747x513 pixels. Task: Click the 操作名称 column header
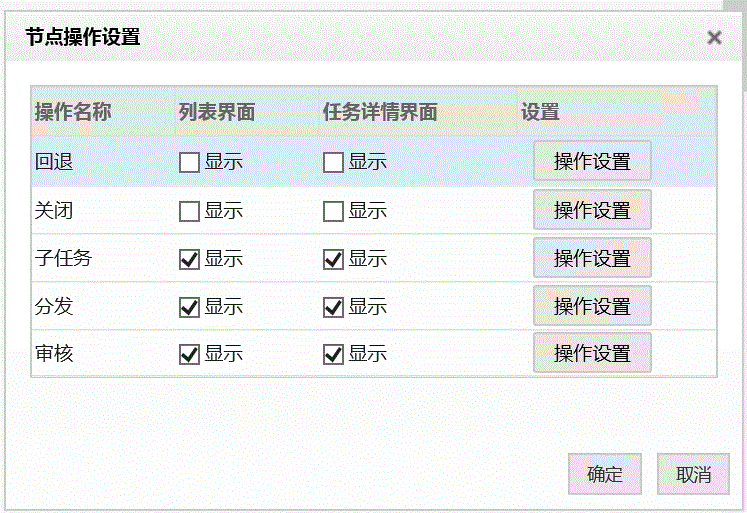coord(73,112)
